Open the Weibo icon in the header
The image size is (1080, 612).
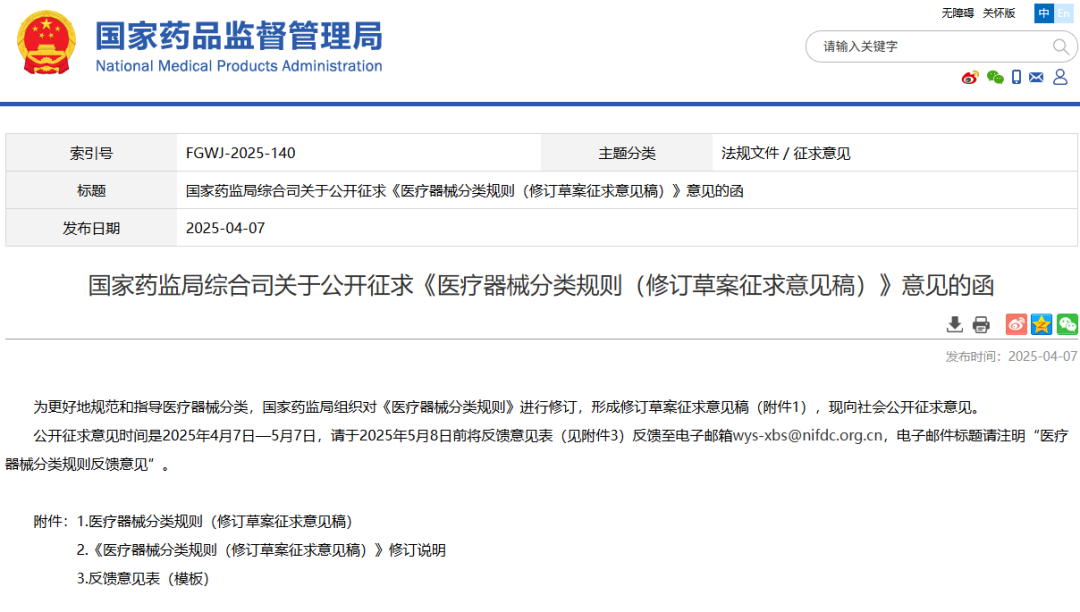(969, 77)
